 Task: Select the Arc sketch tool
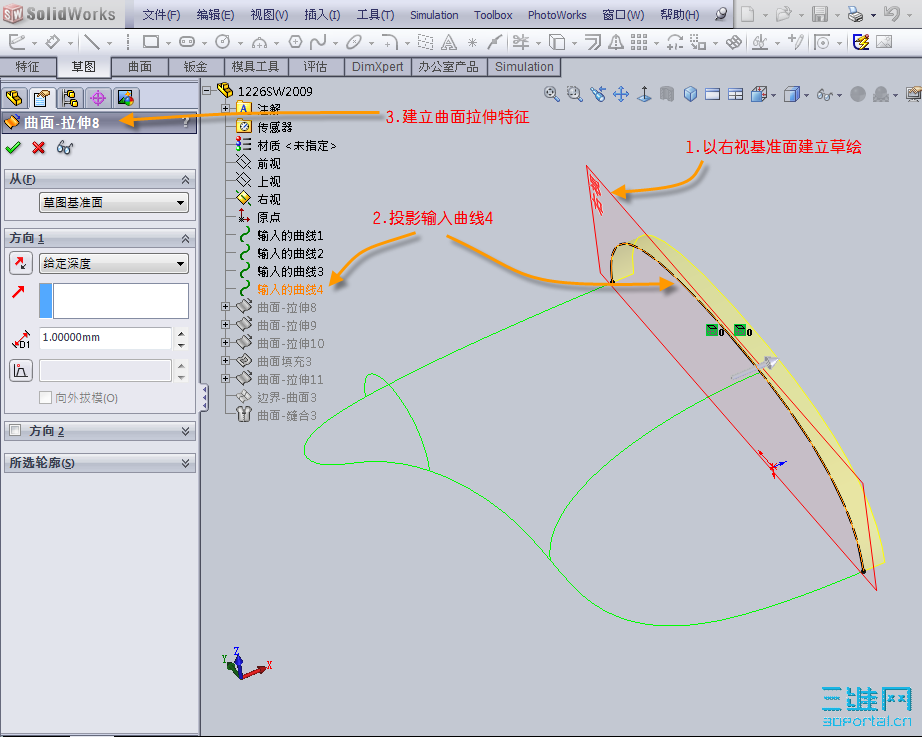click(259, 42)
